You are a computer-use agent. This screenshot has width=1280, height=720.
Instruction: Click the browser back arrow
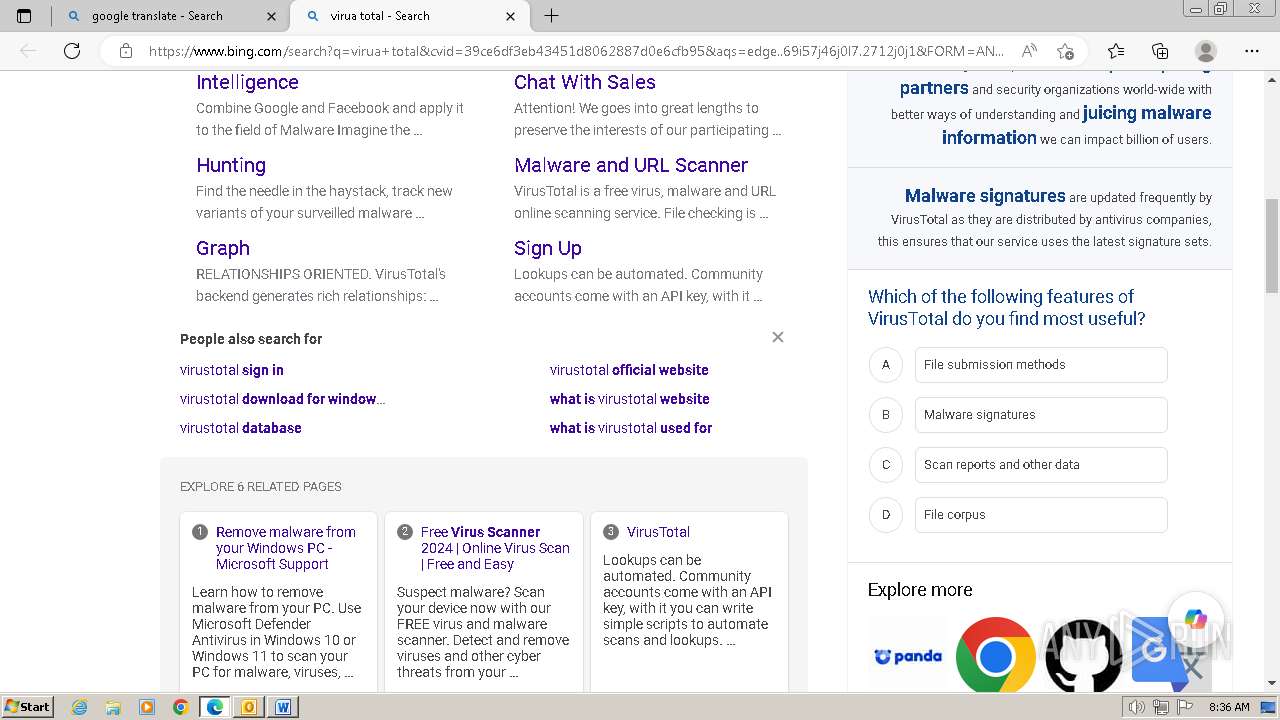28,51
